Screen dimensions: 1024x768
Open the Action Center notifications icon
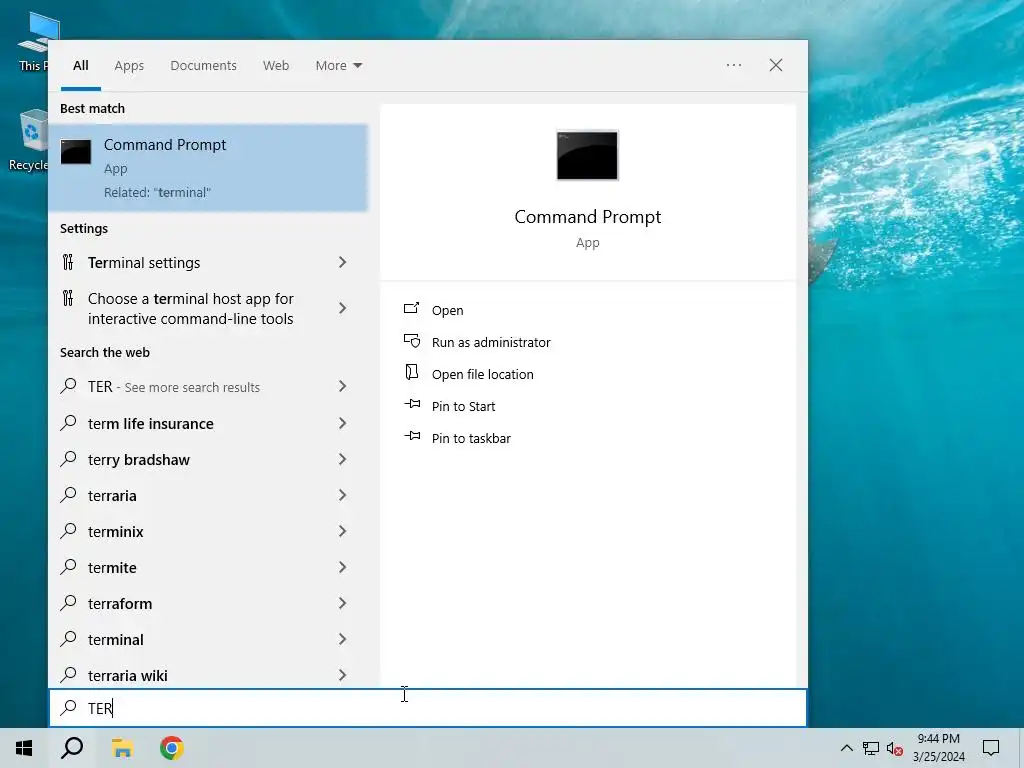tap(991, 748)
